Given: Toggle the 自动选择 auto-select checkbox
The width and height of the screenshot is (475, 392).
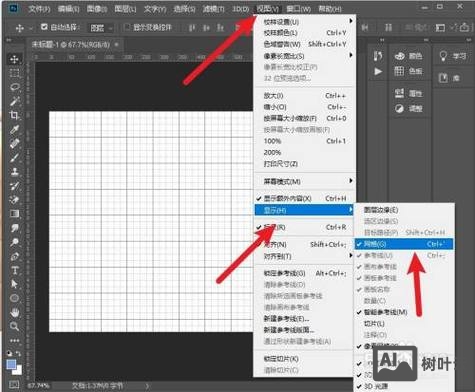Looking at the screenshot, I should pyautogui.click(x=44, y=27).
